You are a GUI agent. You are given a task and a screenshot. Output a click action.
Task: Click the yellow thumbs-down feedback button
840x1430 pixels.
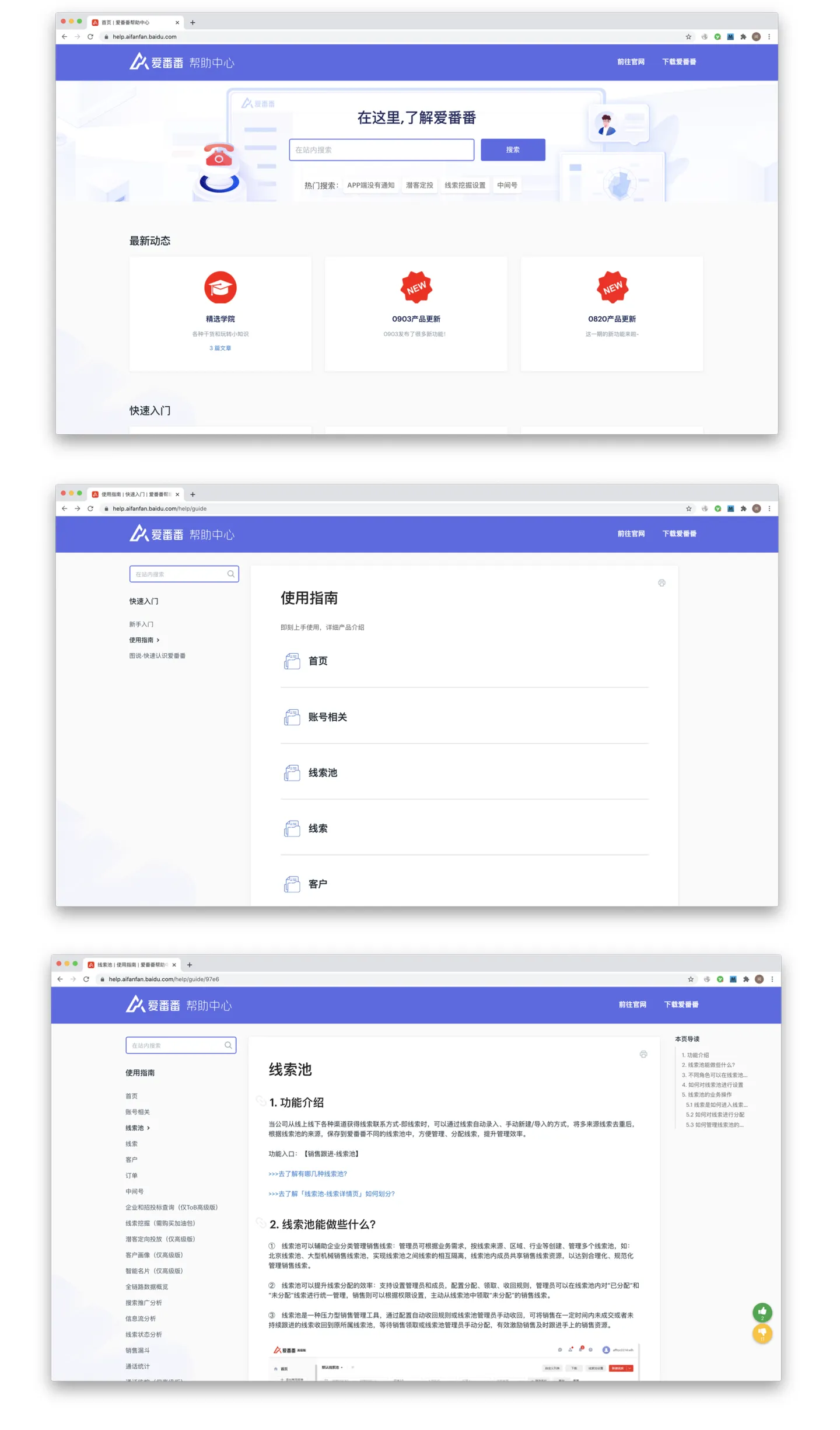pyautogui.click(x=762, y=1334)
